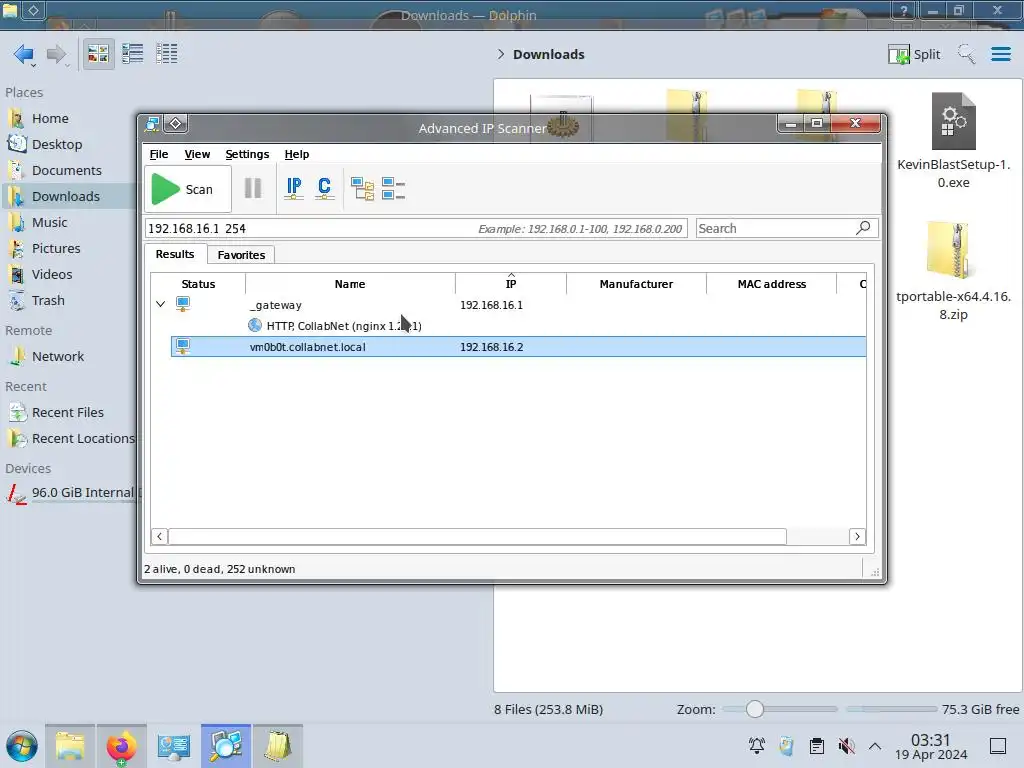Click the search magnifier icon

pos(863,228)
